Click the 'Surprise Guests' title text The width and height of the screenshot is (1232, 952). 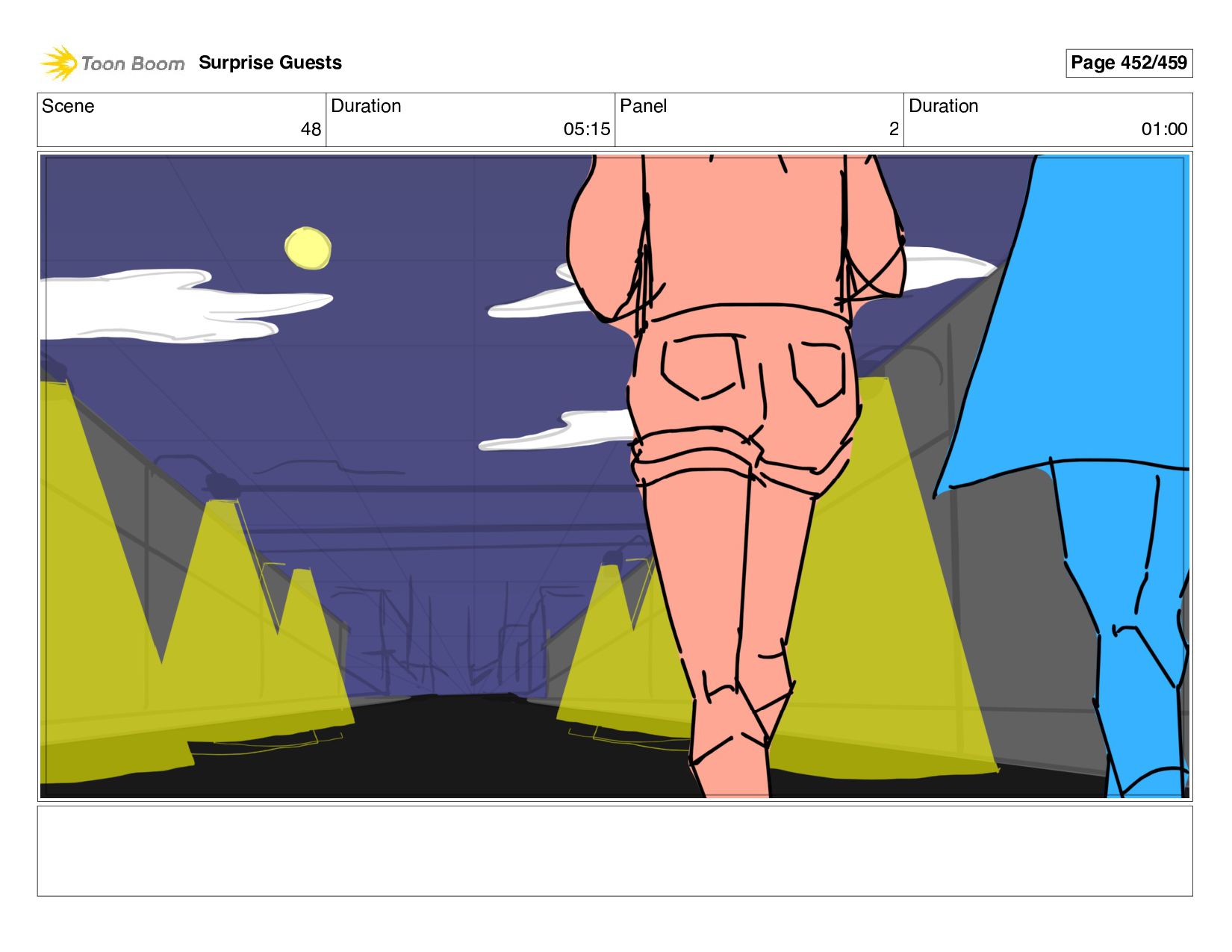[270, 63]
